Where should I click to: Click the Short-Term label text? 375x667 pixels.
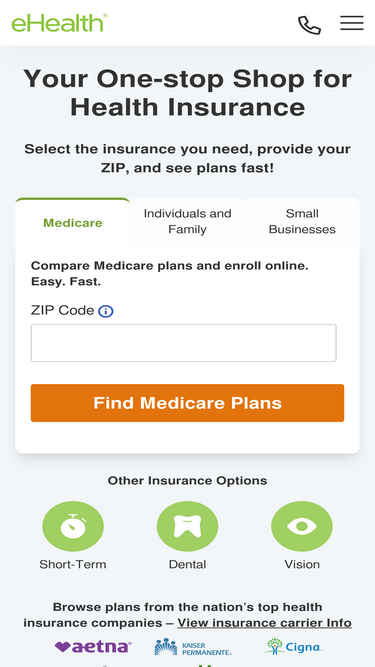(x=73, y=564)
